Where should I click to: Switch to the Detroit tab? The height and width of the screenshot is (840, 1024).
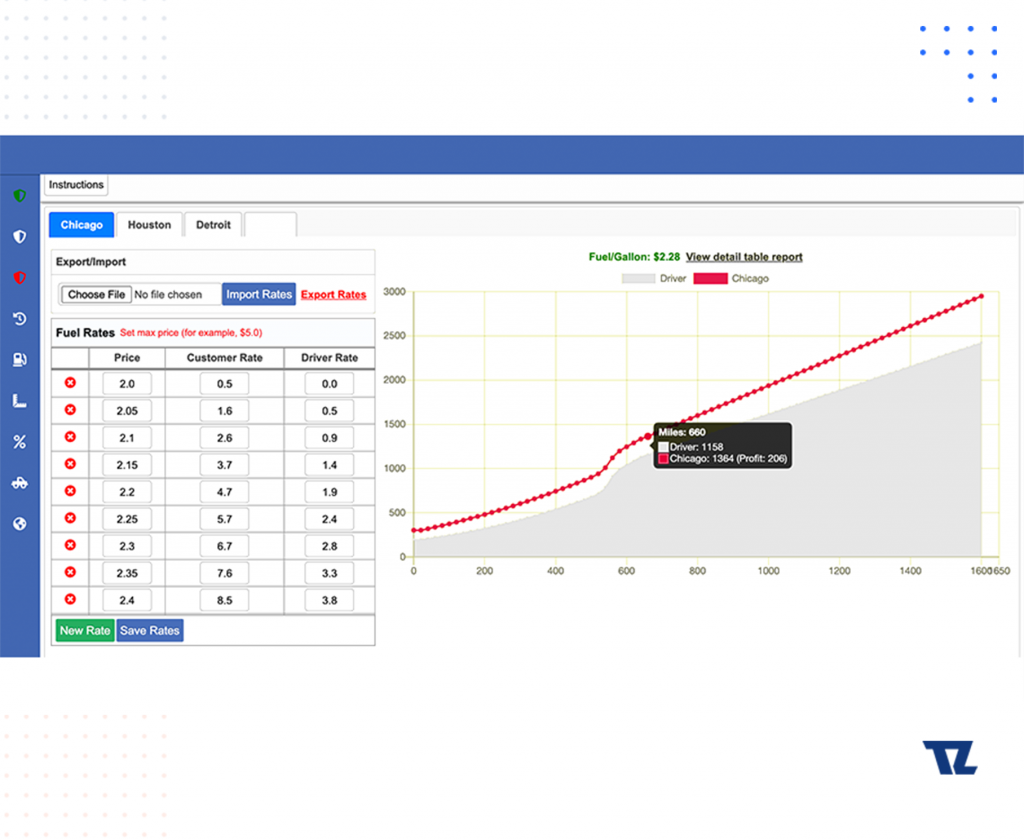213,225
